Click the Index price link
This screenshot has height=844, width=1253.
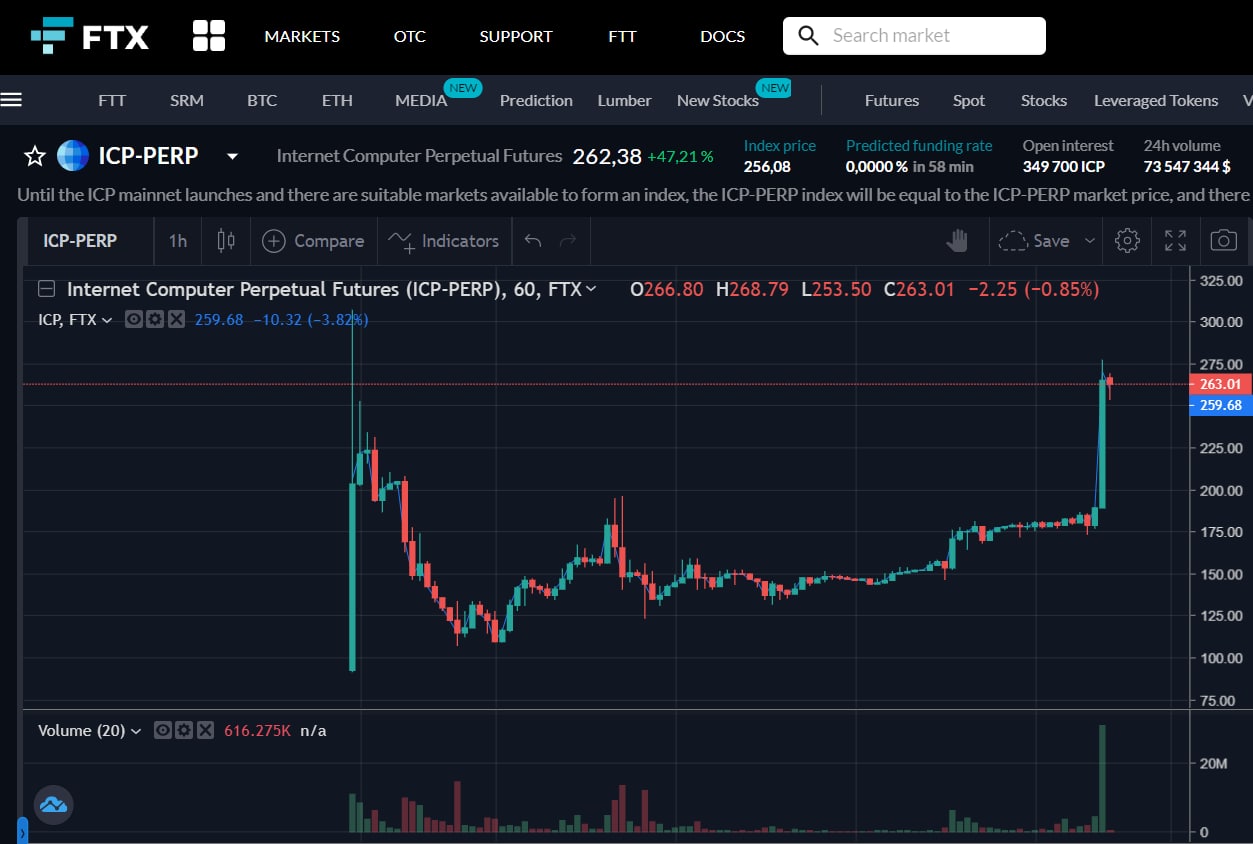780,146
